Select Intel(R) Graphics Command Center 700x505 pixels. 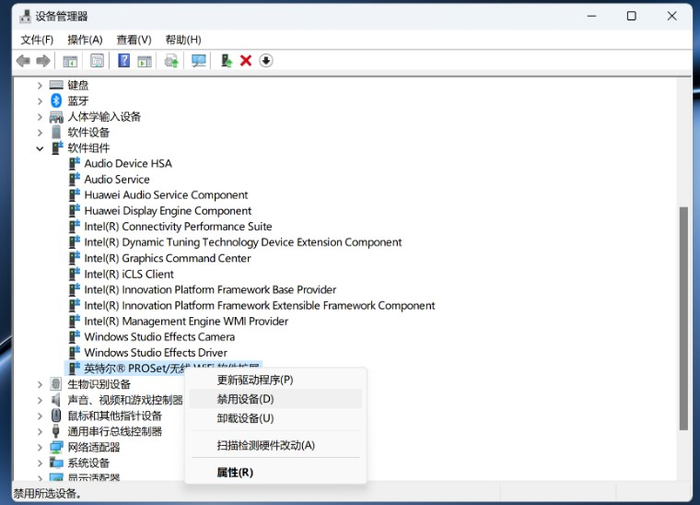pyautogui.click(x=167, y=258)
